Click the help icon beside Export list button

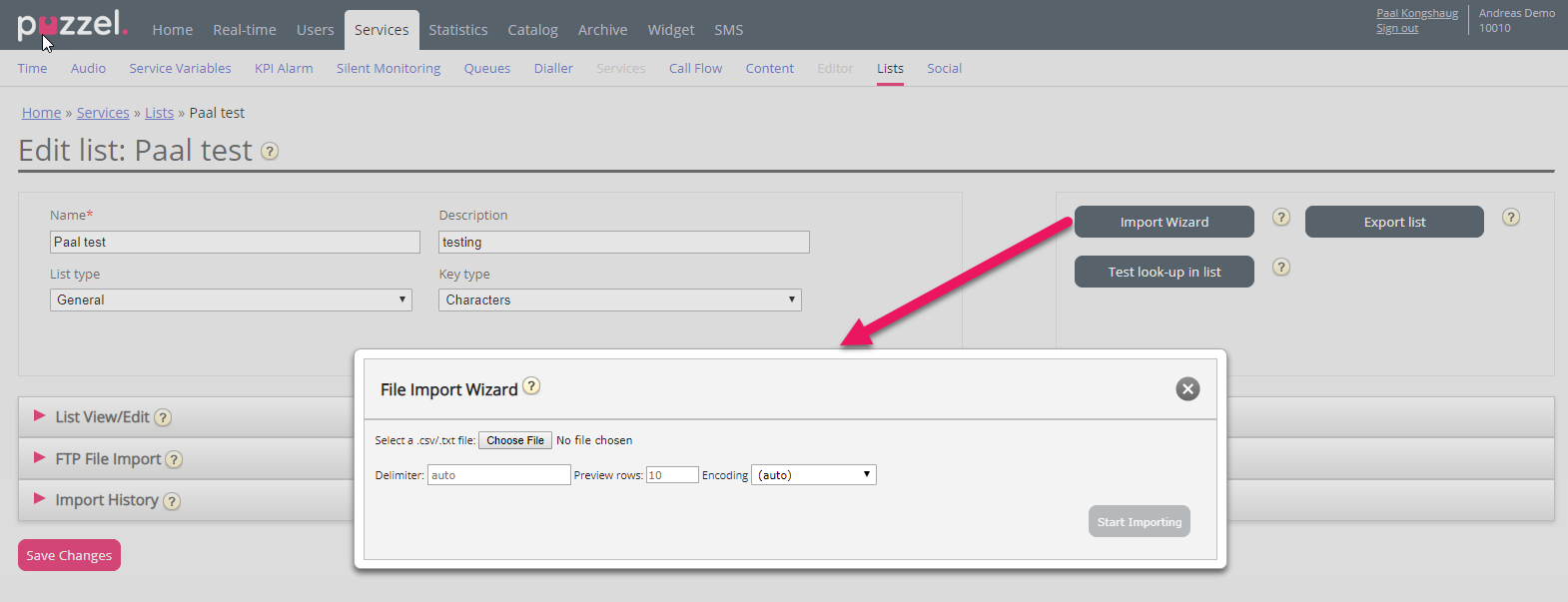click(1511, 218)
